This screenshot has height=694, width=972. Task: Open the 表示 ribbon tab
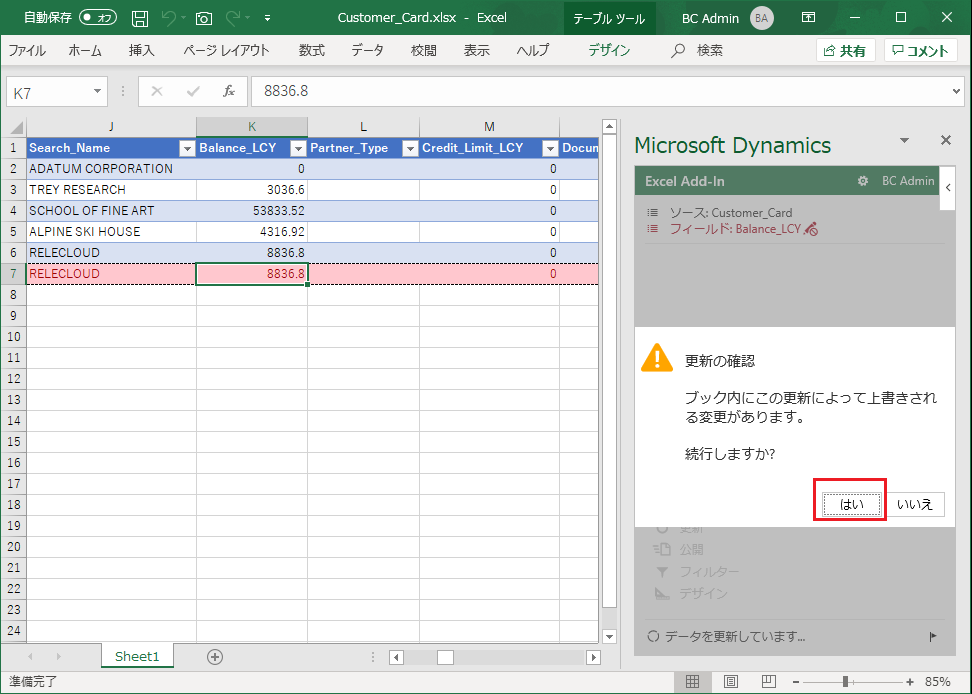477,51
